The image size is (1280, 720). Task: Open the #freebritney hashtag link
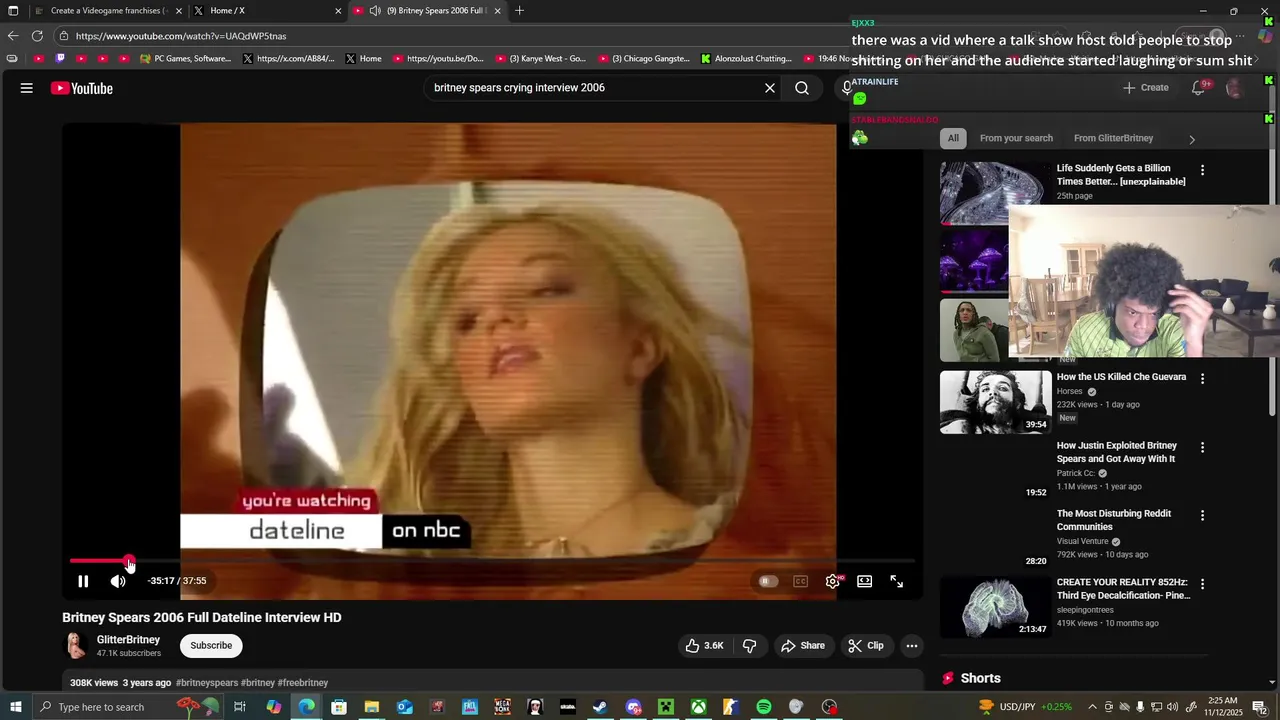point(303,683)
